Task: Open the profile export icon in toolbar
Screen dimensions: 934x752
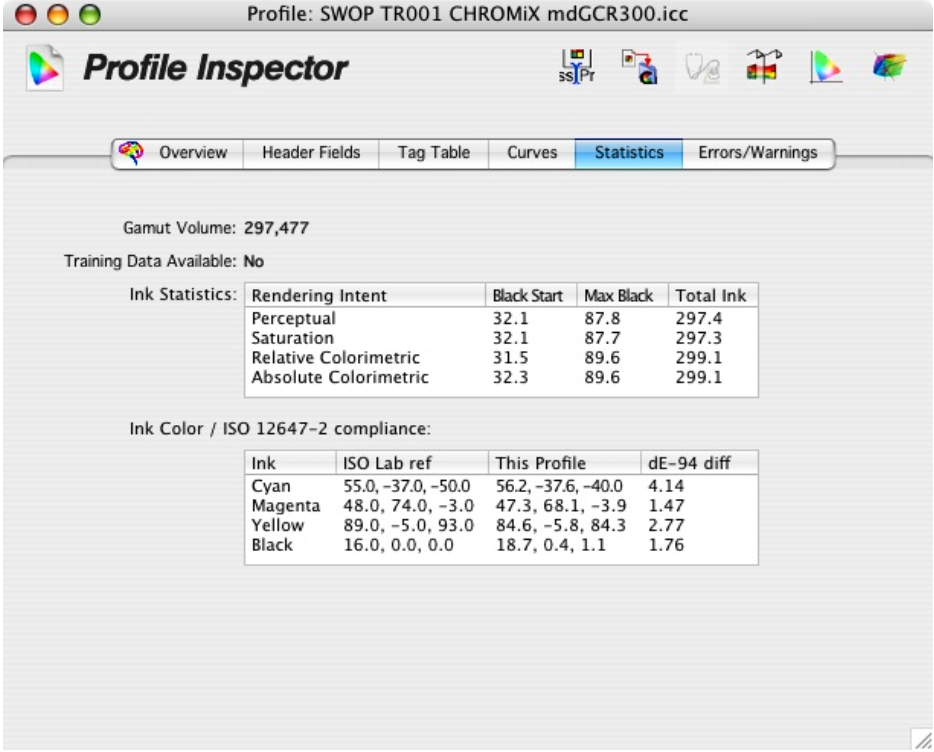Action: point(637,67)
